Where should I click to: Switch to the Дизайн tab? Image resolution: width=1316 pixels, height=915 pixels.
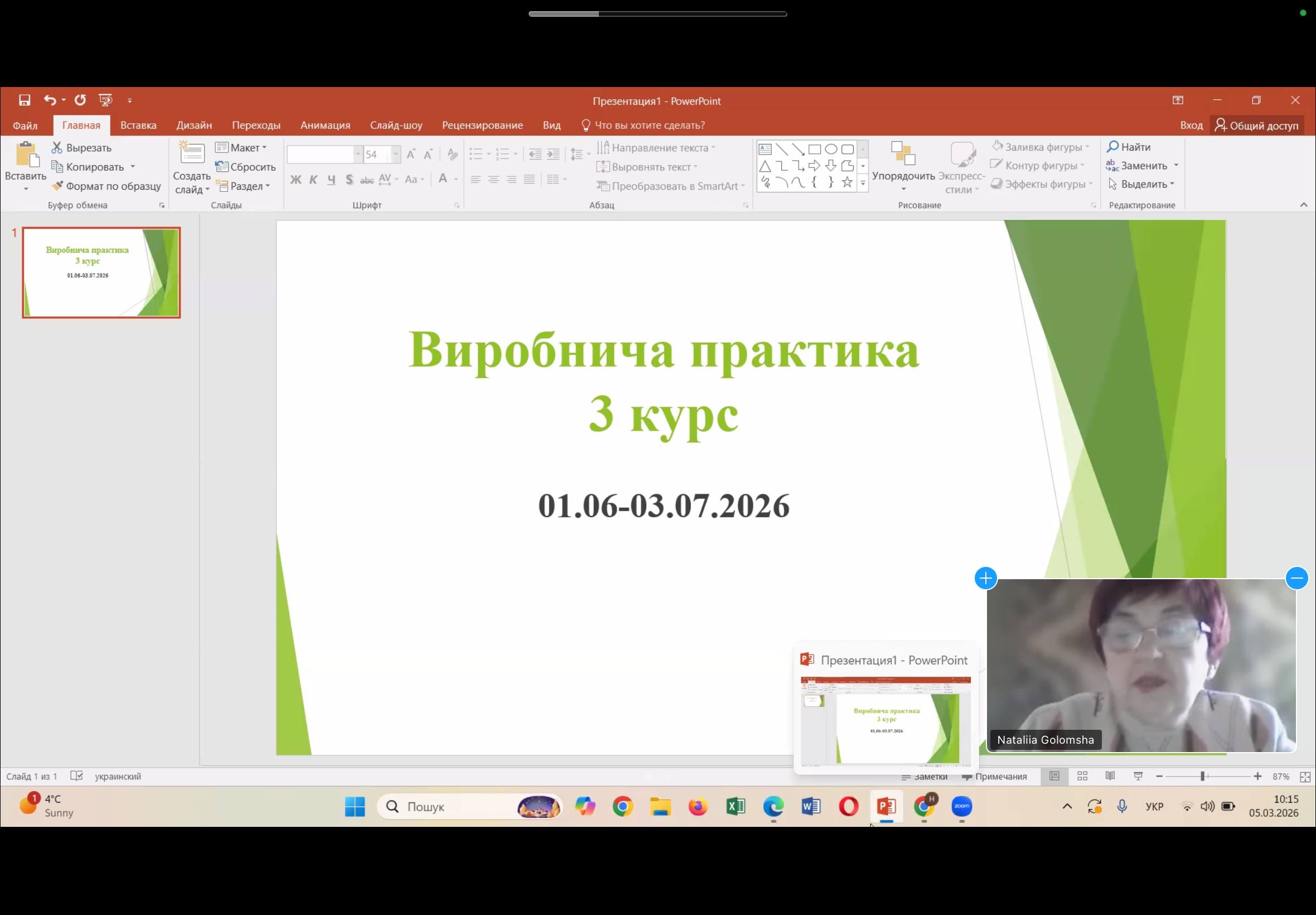click(193, 126)
